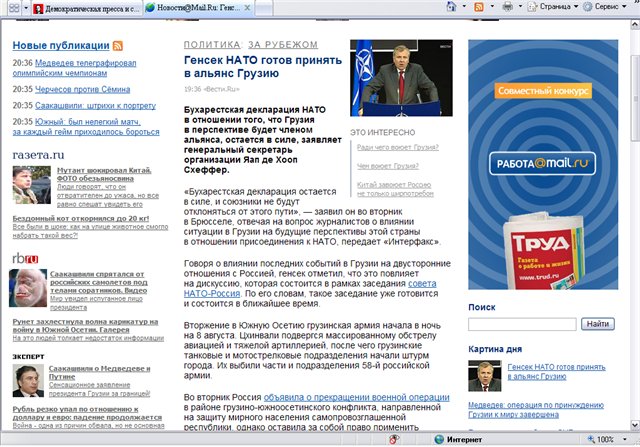This screenshot has height=447, width=640.
Task: Click the NATO speaker article photo
Action: tap(401, 78)
